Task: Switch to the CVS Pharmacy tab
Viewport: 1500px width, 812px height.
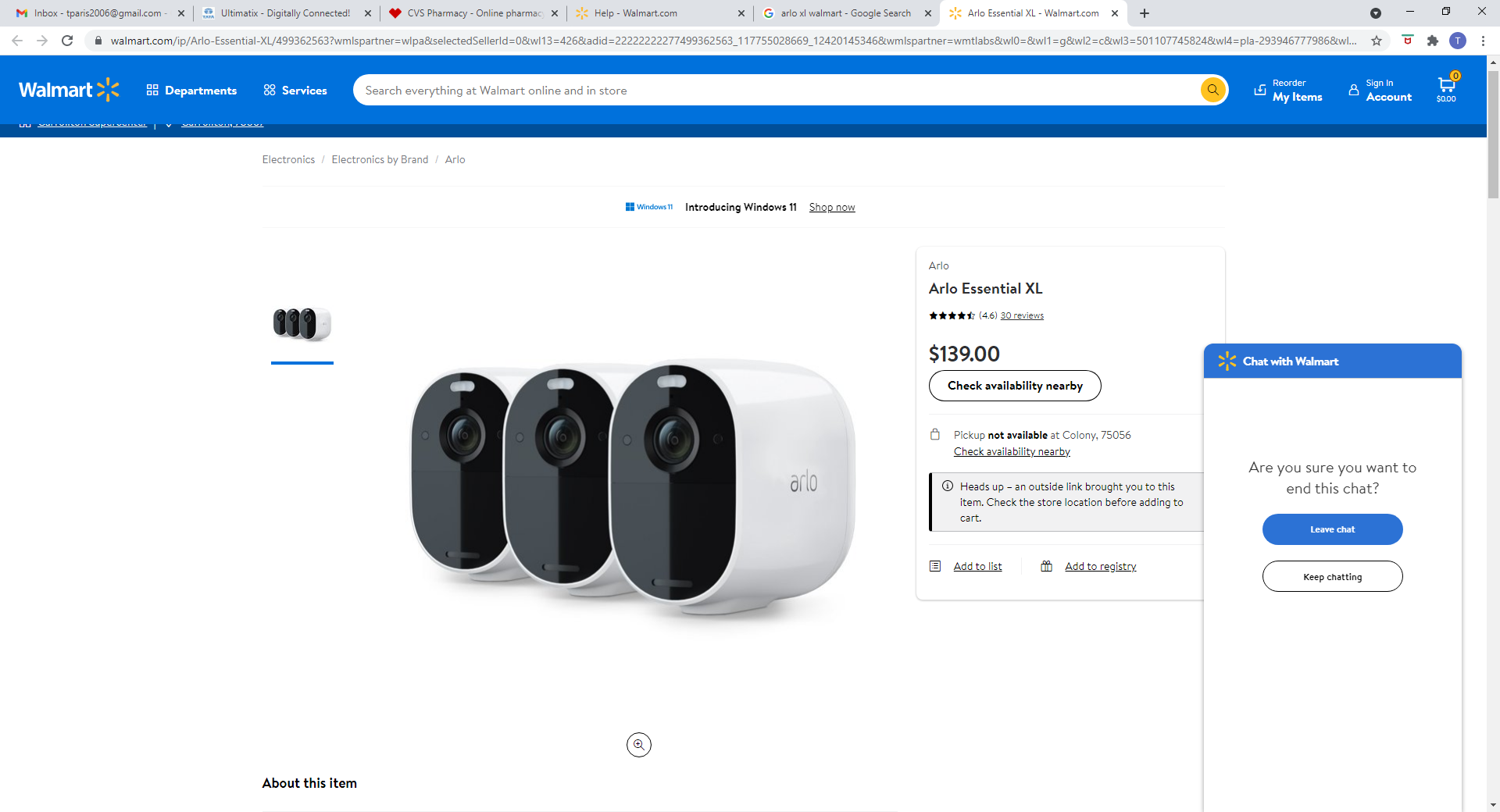Action: tap(473, 13)
